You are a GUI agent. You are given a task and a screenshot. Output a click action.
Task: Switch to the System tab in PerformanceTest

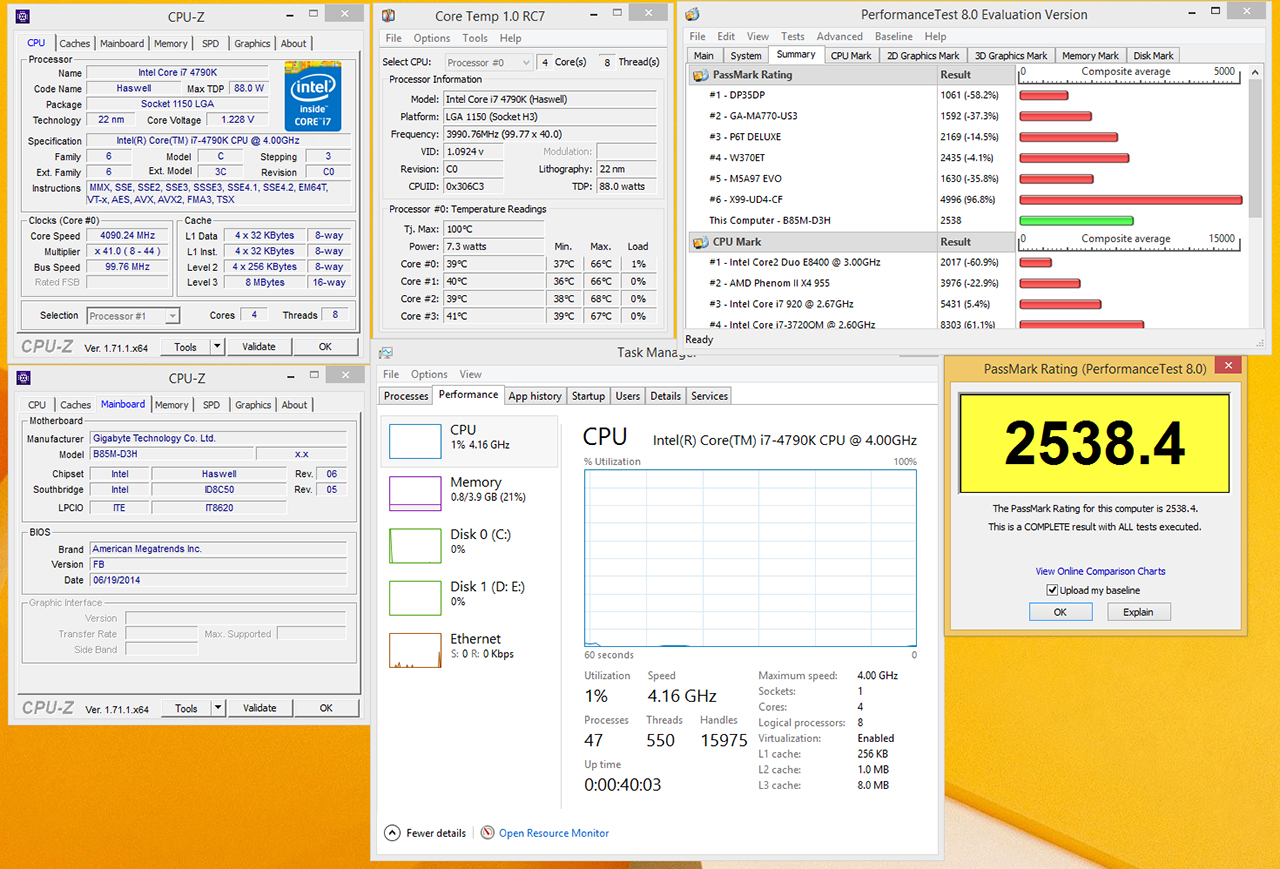tap(746, 55)
